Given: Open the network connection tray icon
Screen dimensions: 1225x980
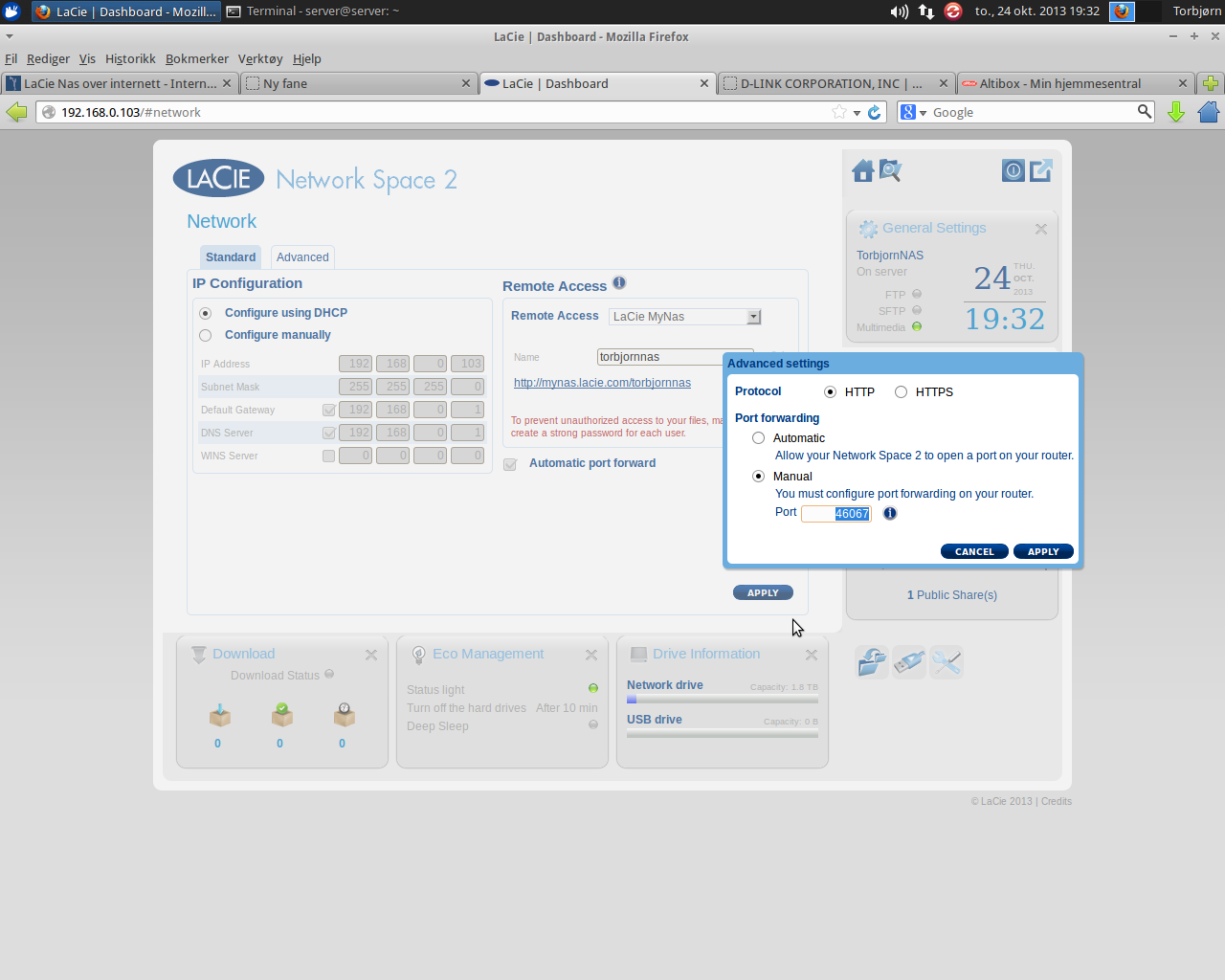Looking at the screenshot, I should pos(926,11).
